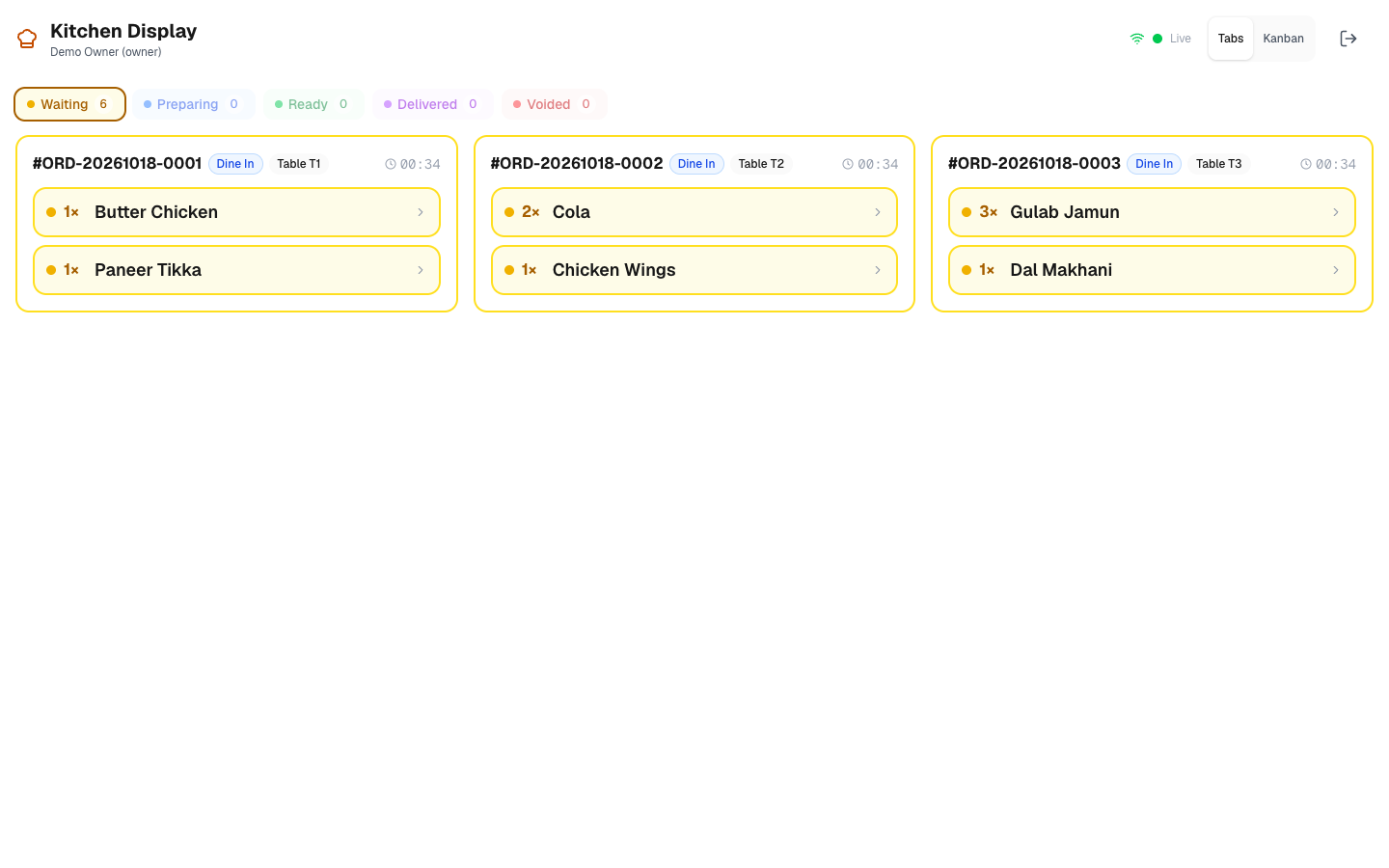
Task: Select the Gulab Jamun item row
Action: 1152,212
